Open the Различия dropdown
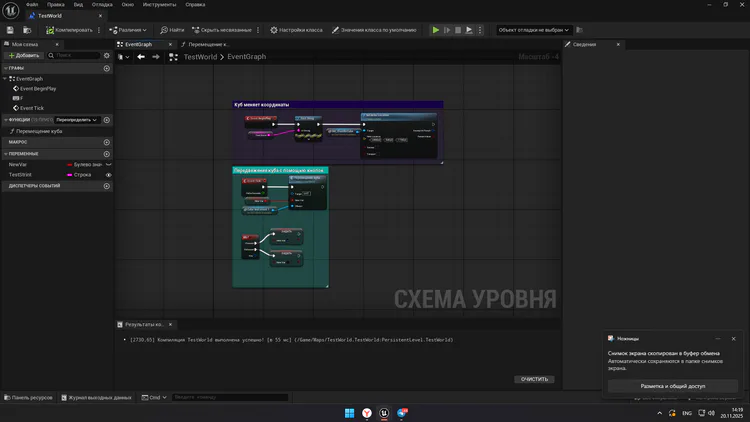750x422 pixels. tap(128, 30)
